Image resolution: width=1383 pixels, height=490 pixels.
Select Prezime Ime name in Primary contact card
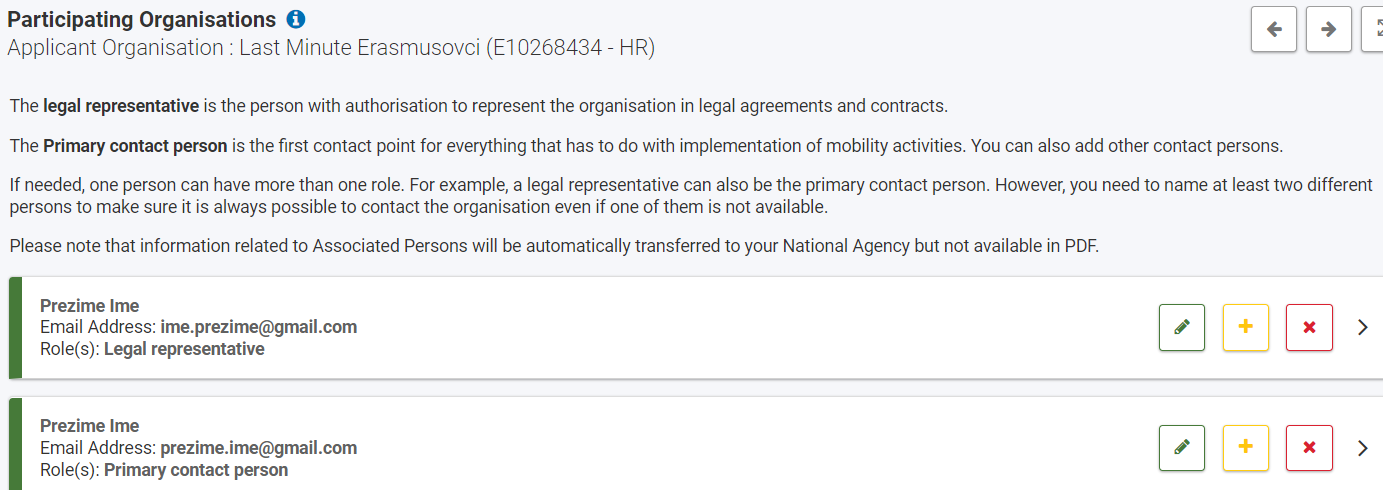pyautogui.click(x=89, y=426)
